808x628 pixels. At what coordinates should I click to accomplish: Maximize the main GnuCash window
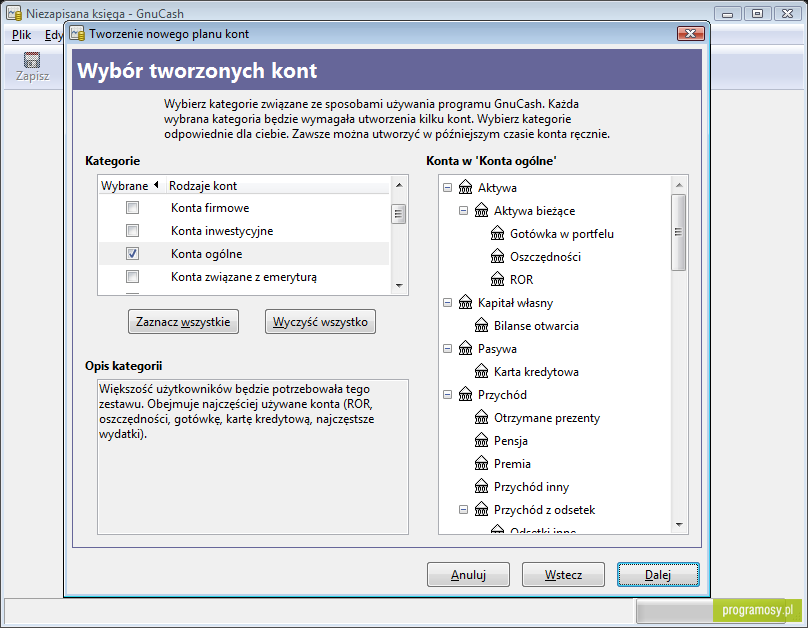(758, 14)
